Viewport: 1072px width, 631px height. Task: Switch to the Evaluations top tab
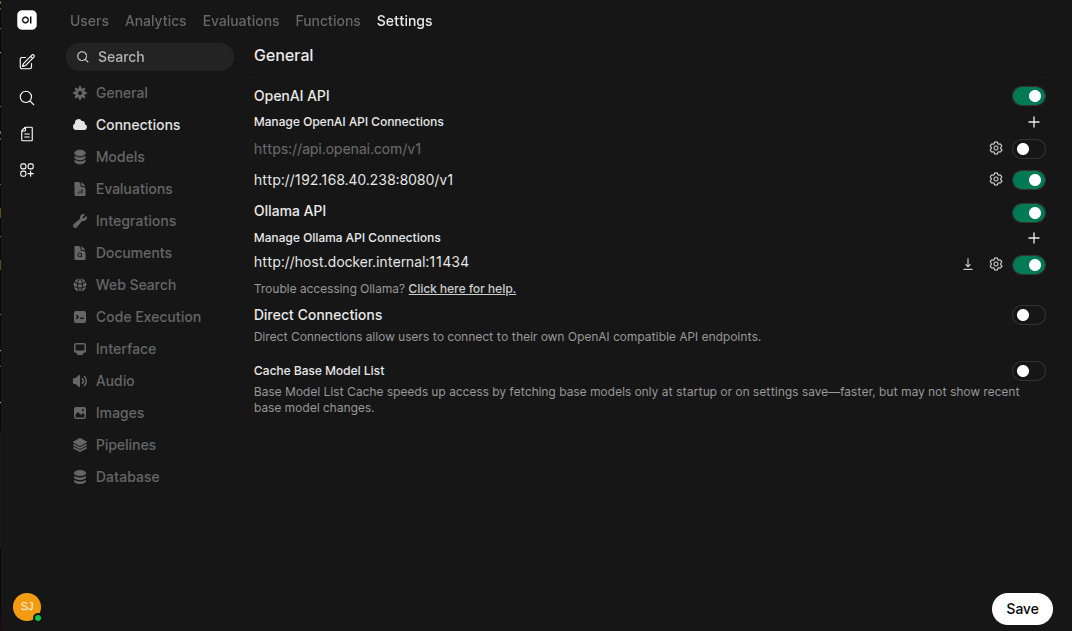(x=241, y=21)
